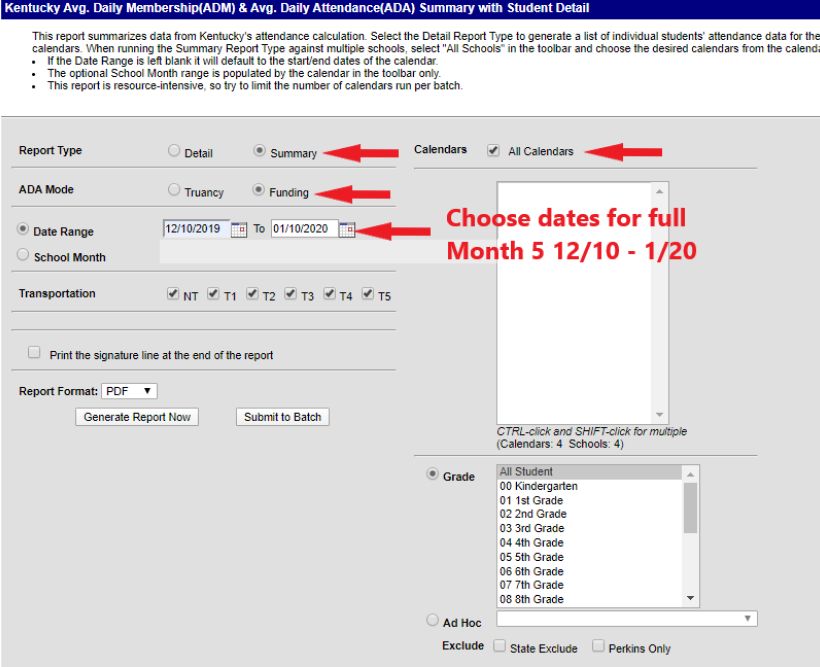The width and height of the screenshot is (820, 667).
Task: Select the School Month radio option
Action: (x=23, y=256)
